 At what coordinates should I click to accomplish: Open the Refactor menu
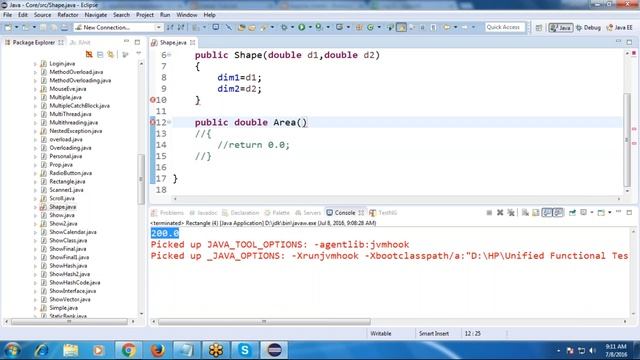click(x=68, y=15)
